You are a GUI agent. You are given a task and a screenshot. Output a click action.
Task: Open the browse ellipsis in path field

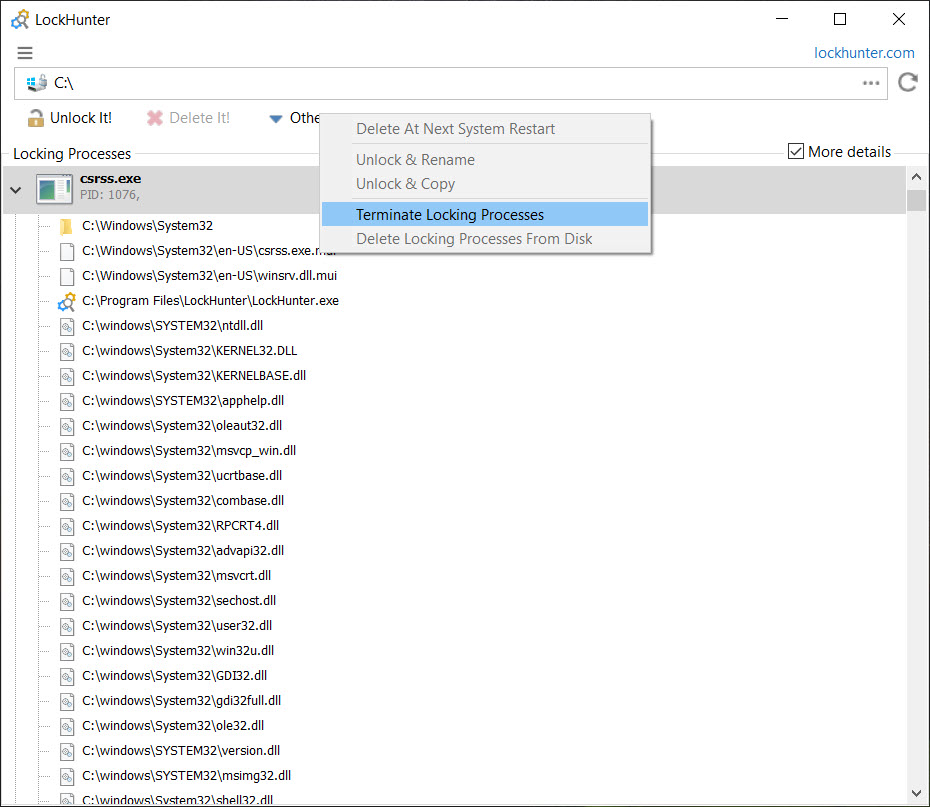871,83
